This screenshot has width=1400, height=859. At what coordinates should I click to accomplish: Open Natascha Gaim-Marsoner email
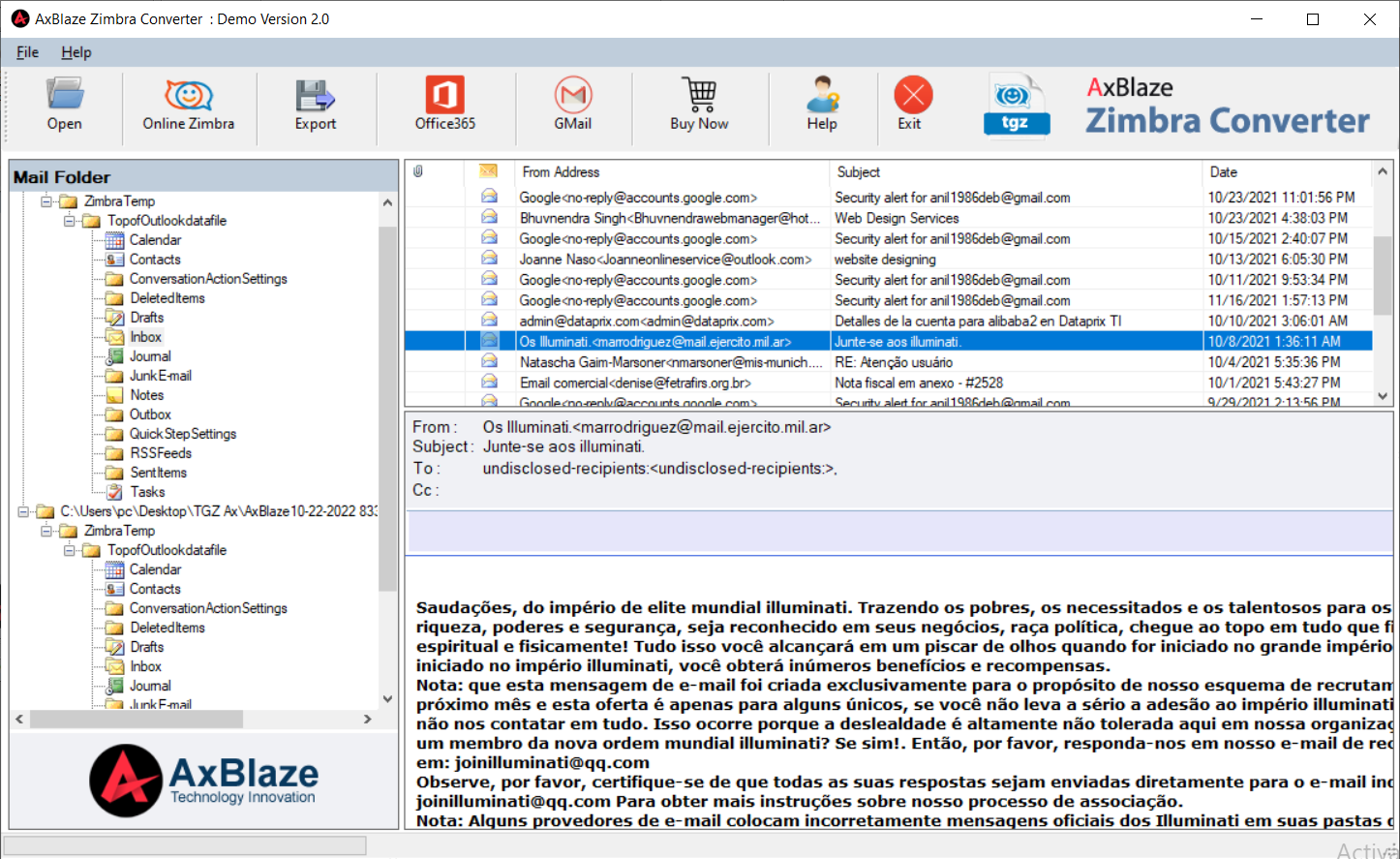888,362
